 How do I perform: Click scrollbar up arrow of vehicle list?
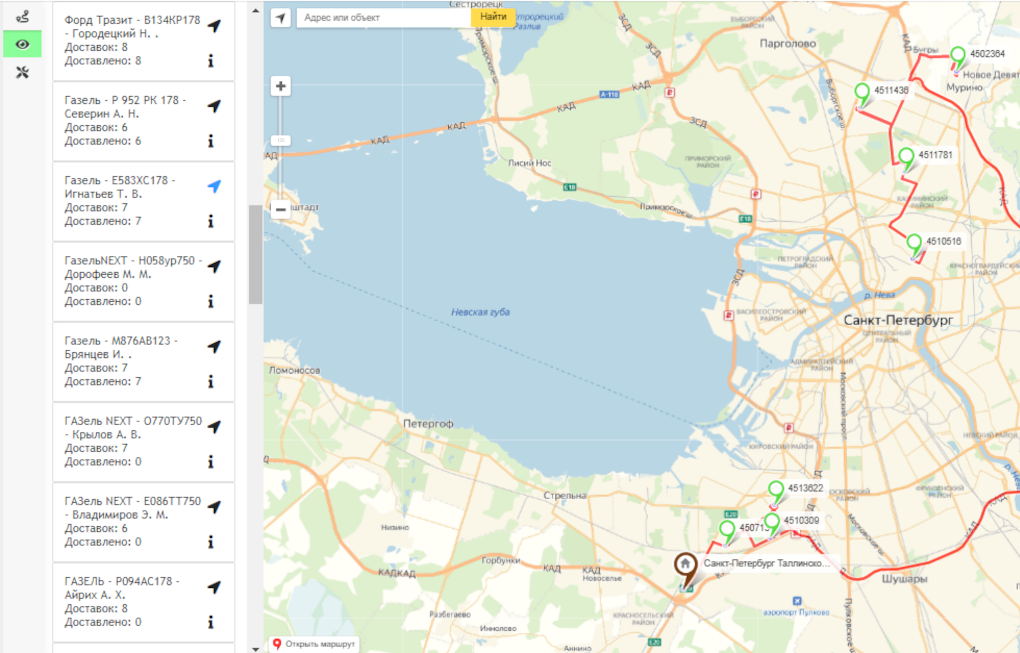point(255,10)
